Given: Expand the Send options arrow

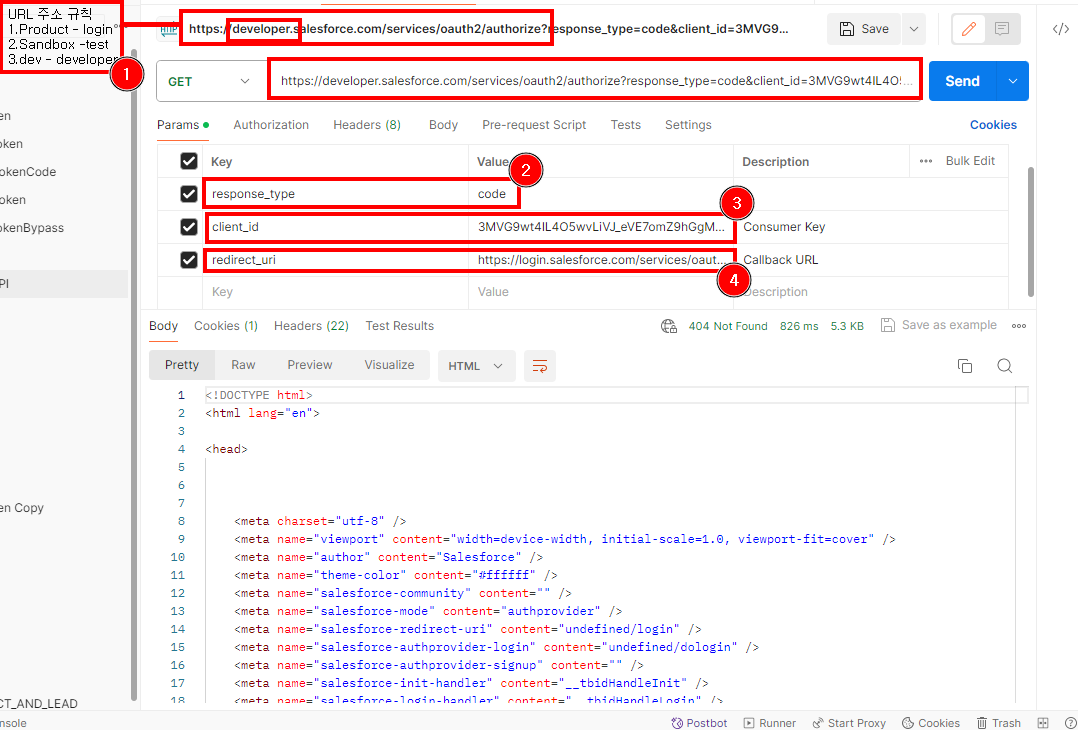Looking at the screenshot, I should pos(1013,81).
